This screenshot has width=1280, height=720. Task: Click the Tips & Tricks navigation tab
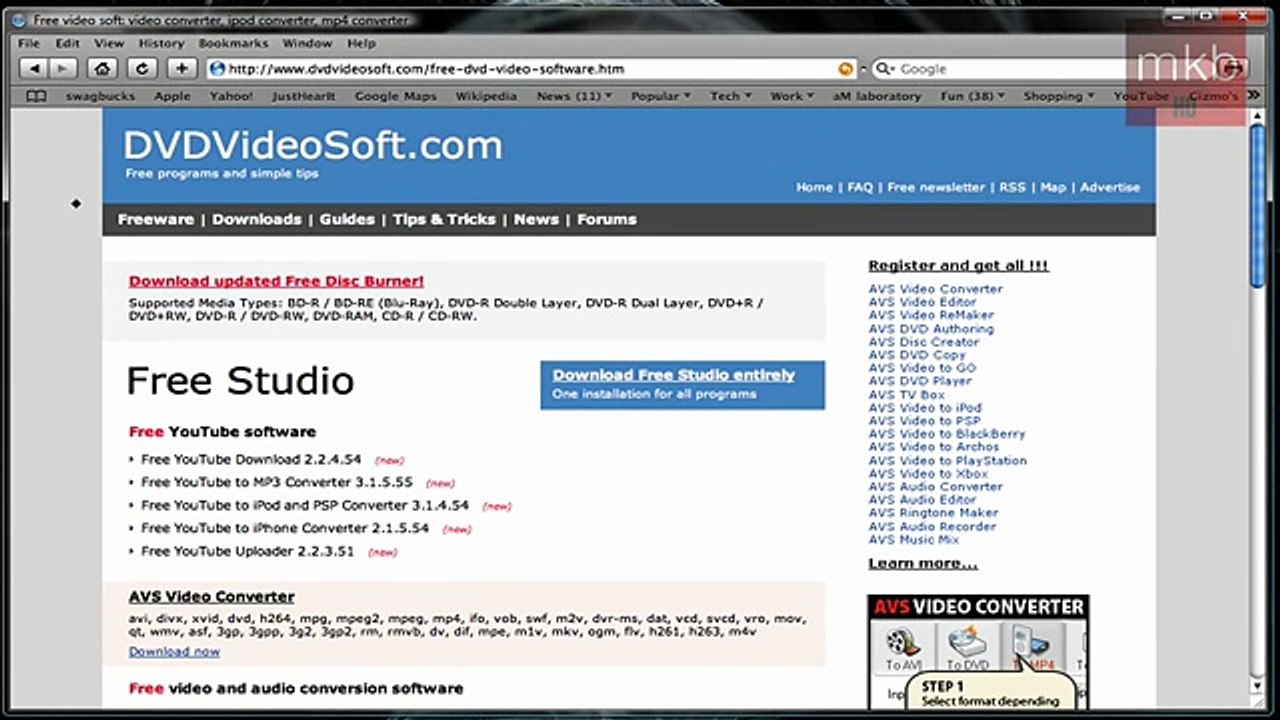click(x=444, y=219)
